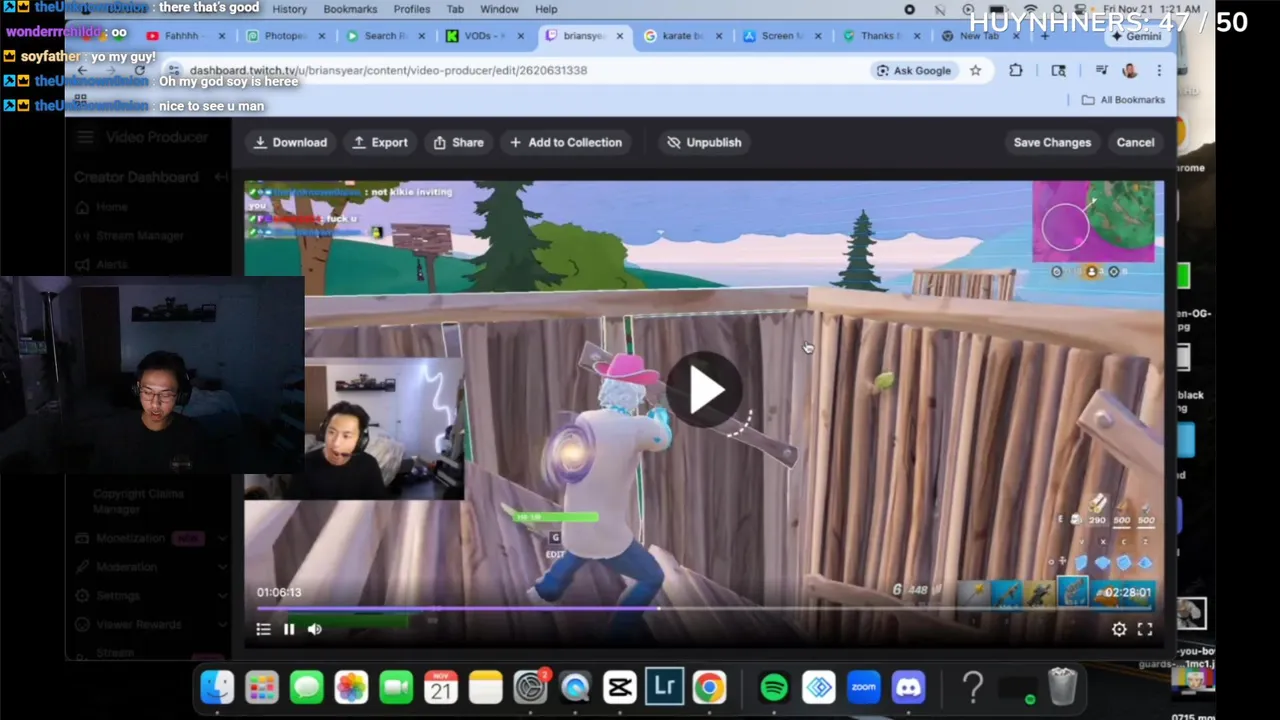The width and height of the screenshot is (1280, 720).
Task: Click Save Changes
Action: (x=1052, y=142)
